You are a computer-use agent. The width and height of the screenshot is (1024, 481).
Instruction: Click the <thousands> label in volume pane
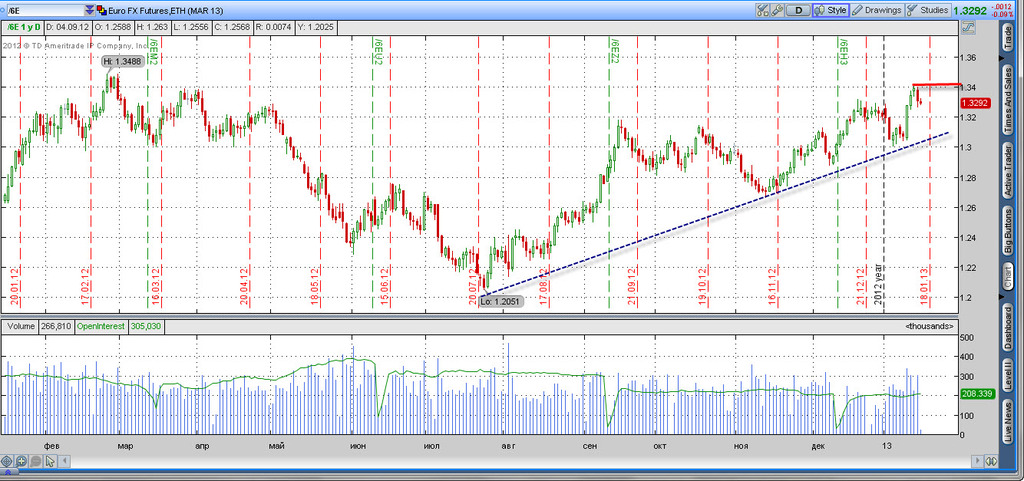pyautogui.click(x=930, y=325)
